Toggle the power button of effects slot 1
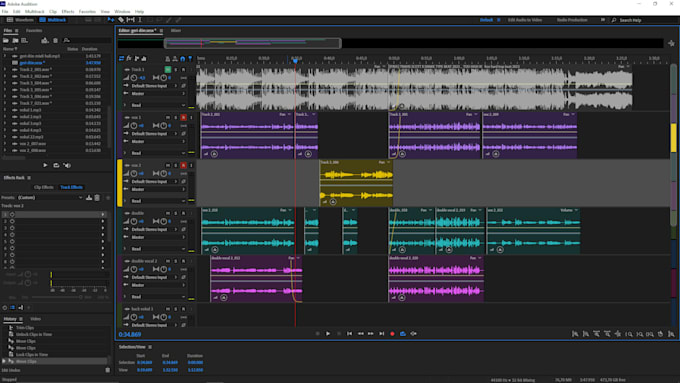 (x=12, y=214)
